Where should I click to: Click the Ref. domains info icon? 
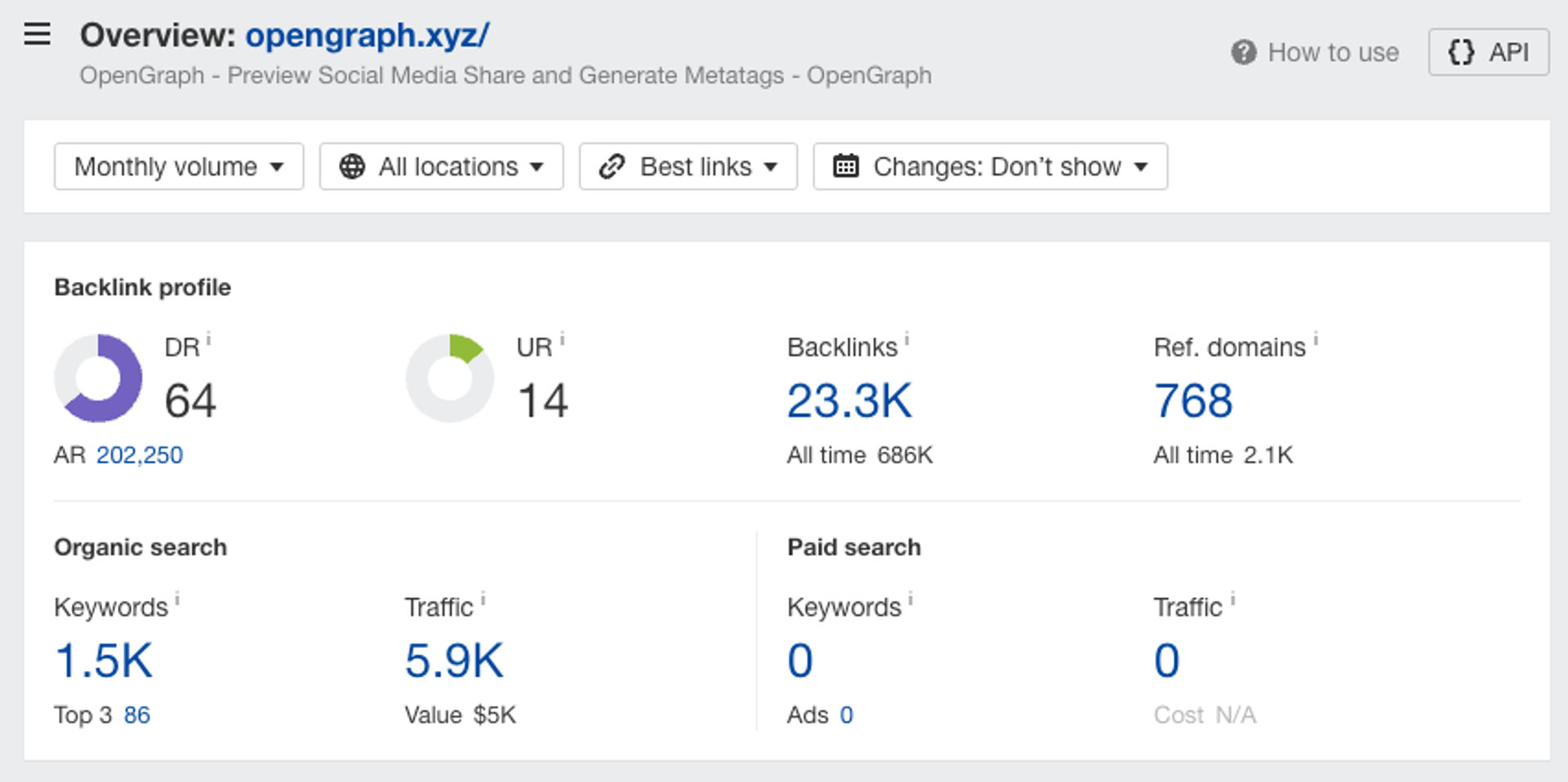(x=1316, y=339)
